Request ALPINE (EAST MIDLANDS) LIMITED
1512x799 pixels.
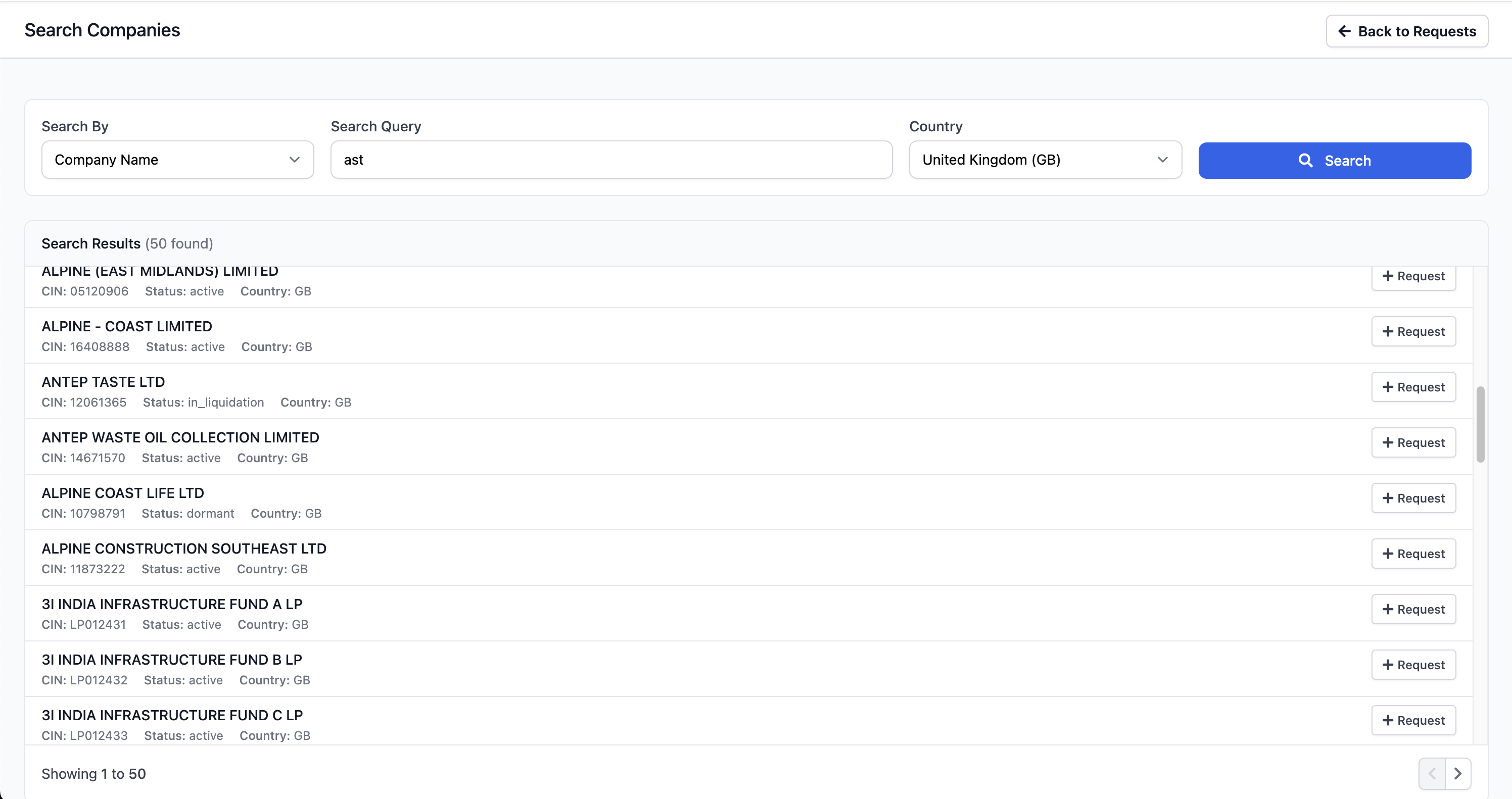coord(1413,277)
